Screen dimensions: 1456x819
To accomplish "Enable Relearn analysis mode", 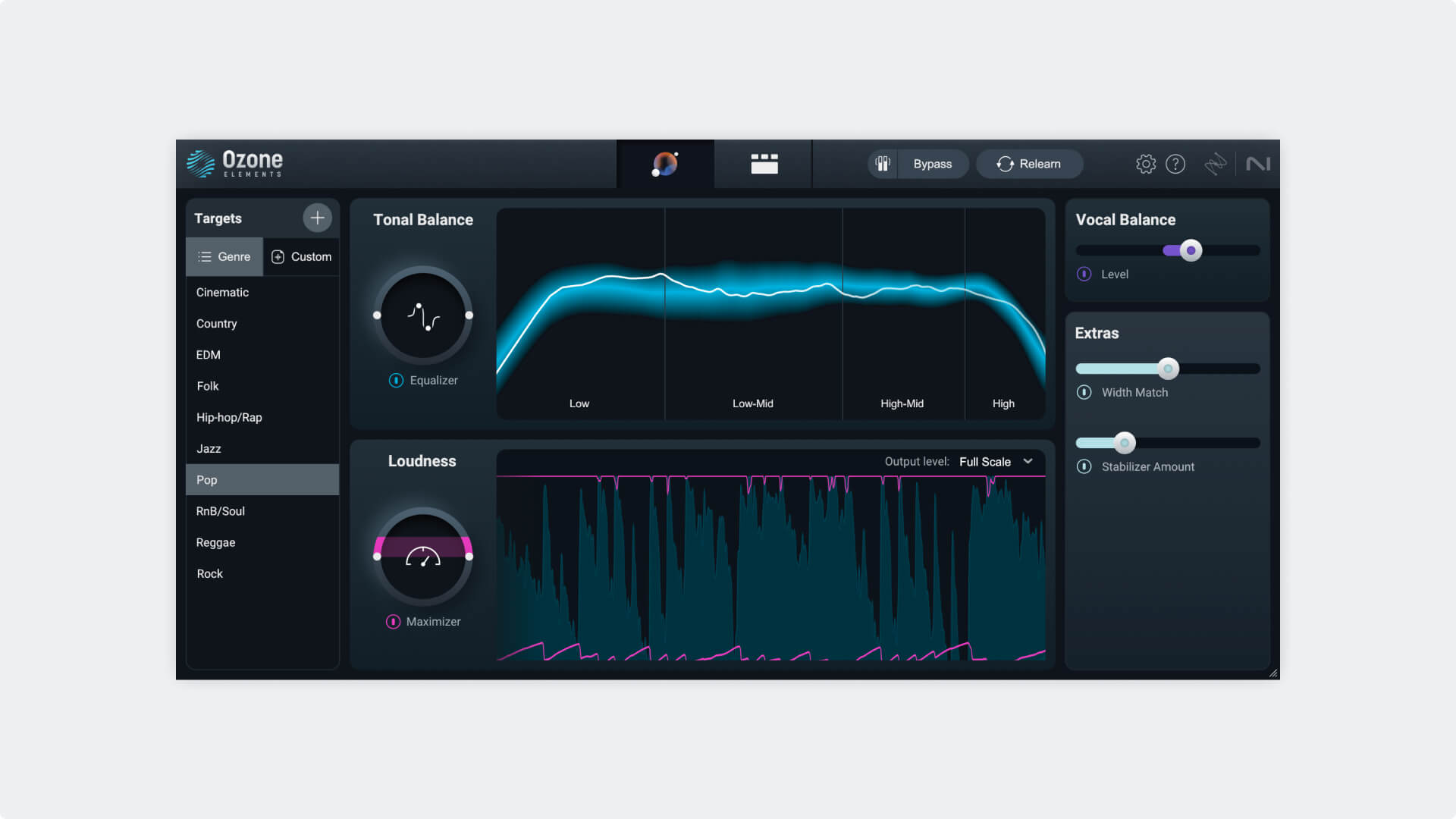I will click(x=1028, y=163).
